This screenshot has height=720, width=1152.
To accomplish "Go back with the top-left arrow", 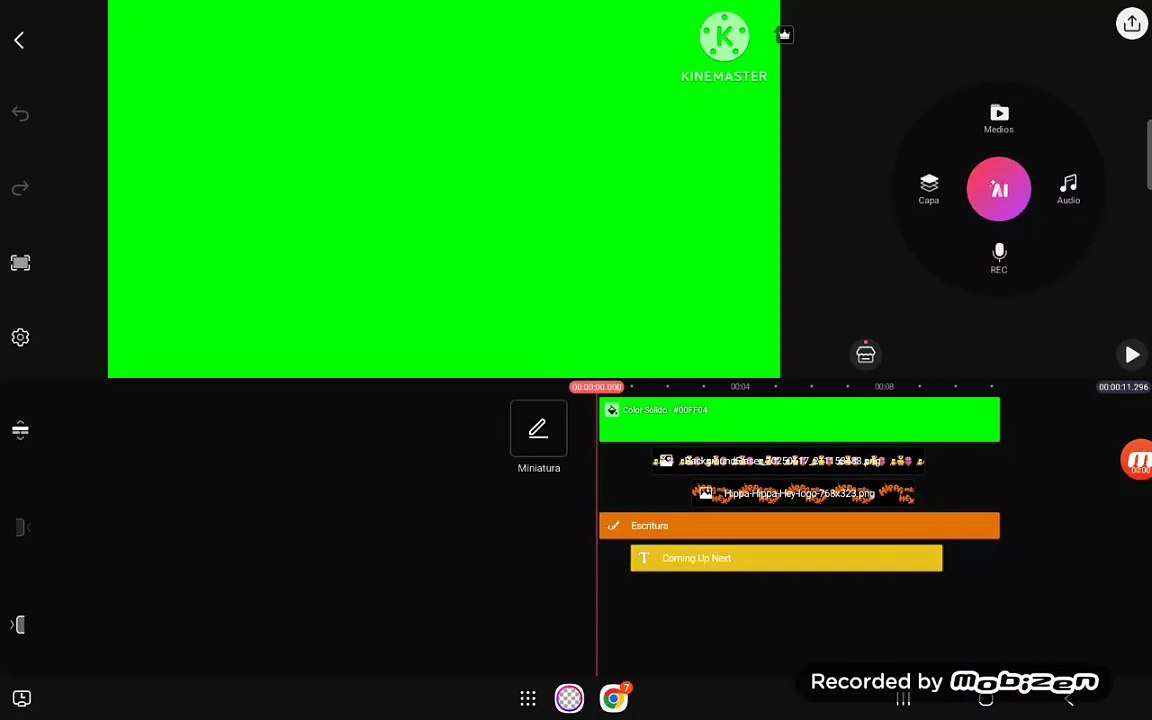I will pyautogui.click(x=20, y=40).
